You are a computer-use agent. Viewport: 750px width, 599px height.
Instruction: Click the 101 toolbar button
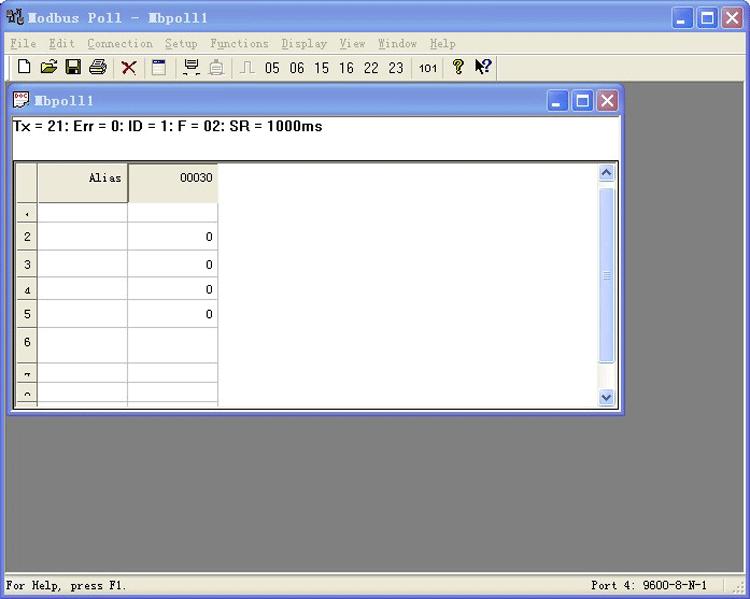428,68
